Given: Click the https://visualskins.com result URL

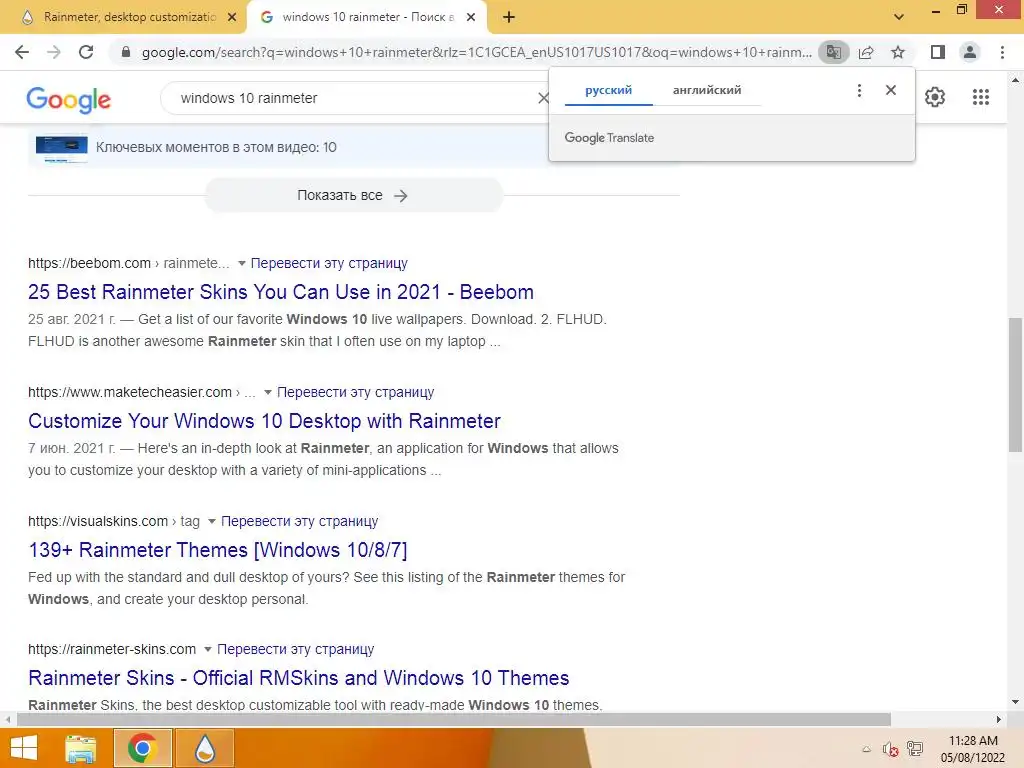Looking at the screenshot, I should pos(98,521).
